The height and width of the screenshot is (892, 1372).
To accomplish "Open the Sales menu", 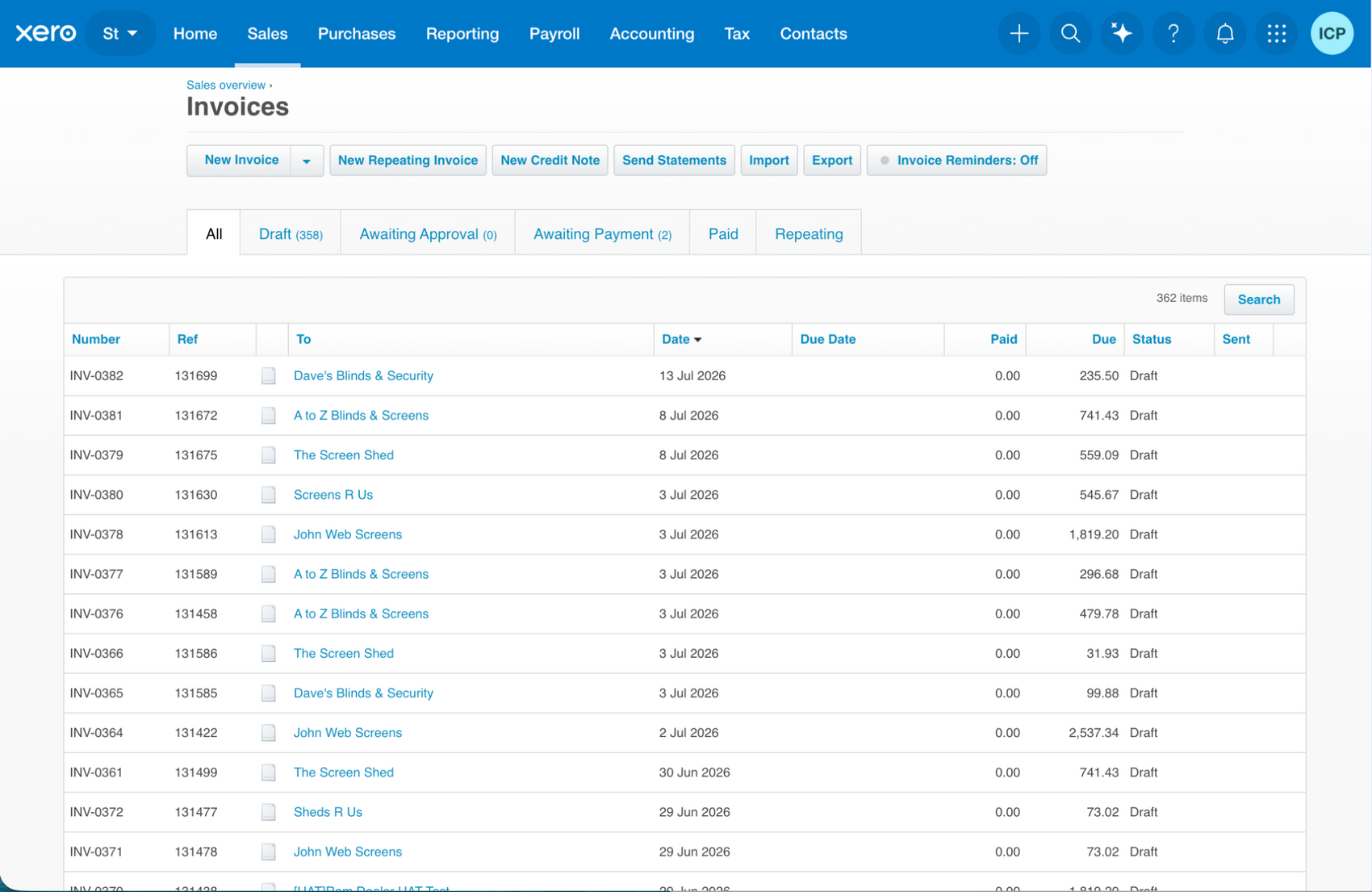I will pyautogui.click(x=267, y=34).
